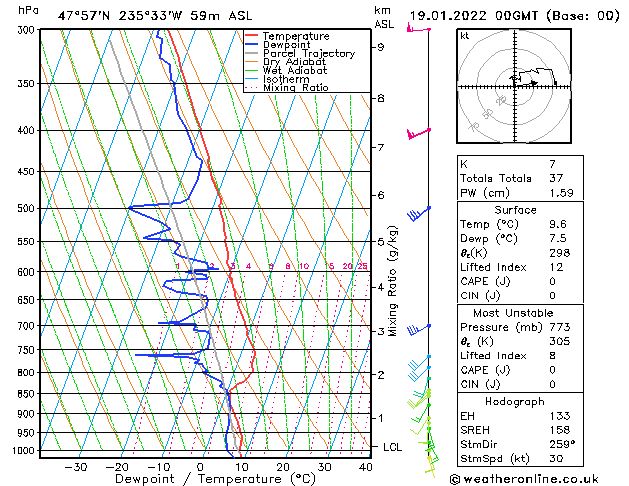Viewport: 629px width, 486px height.
Task: Click the gray Parcel Trajectory legend swatch
Action: pos(252,53)
